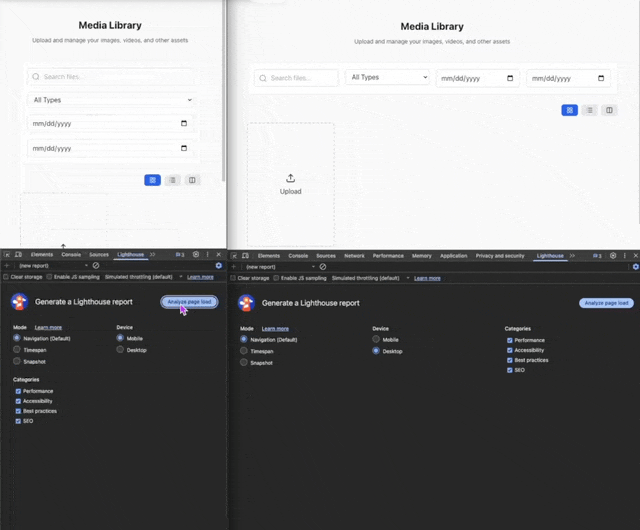Click Learn more next to Mode, left panel

(x=48, y=327)
